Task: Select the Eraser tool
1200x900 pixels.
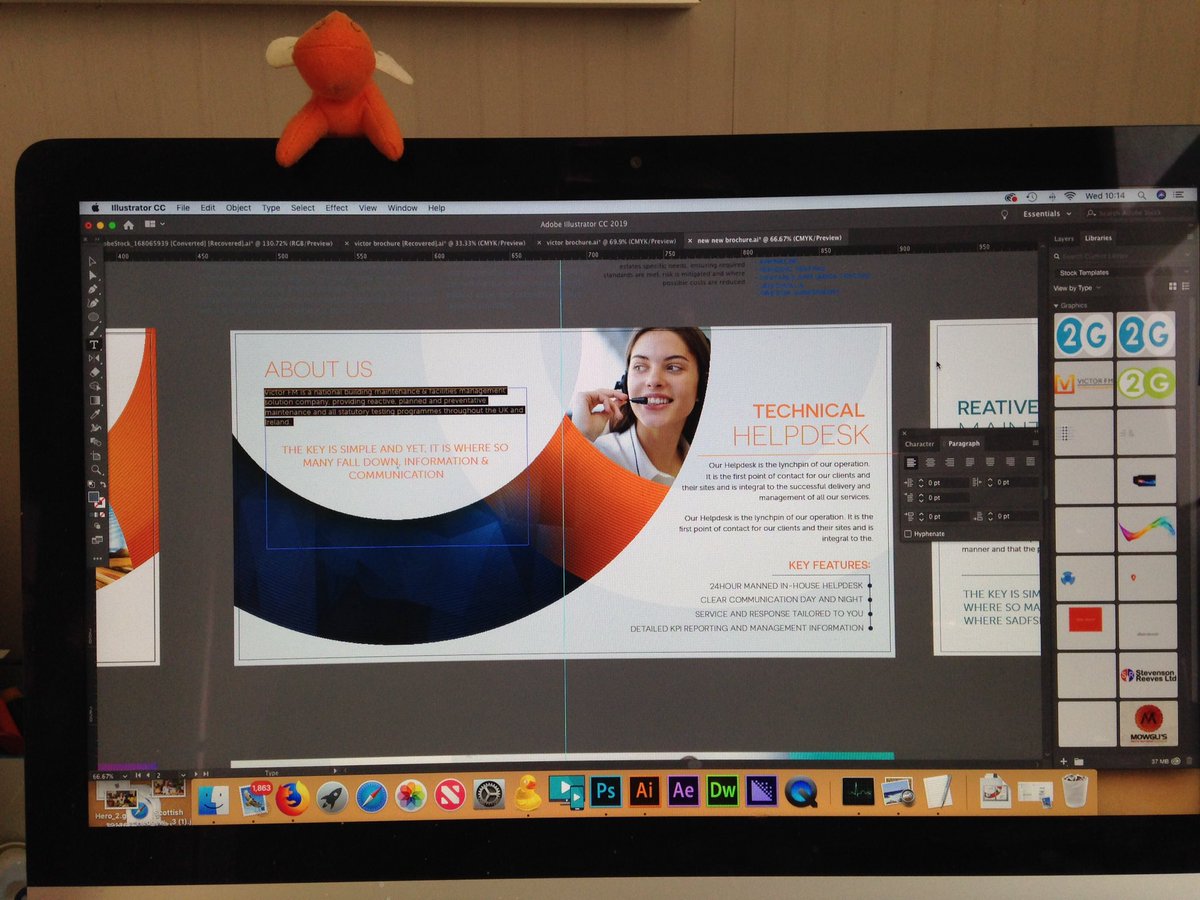Action: pyautogui.click(x=94, y=372)
